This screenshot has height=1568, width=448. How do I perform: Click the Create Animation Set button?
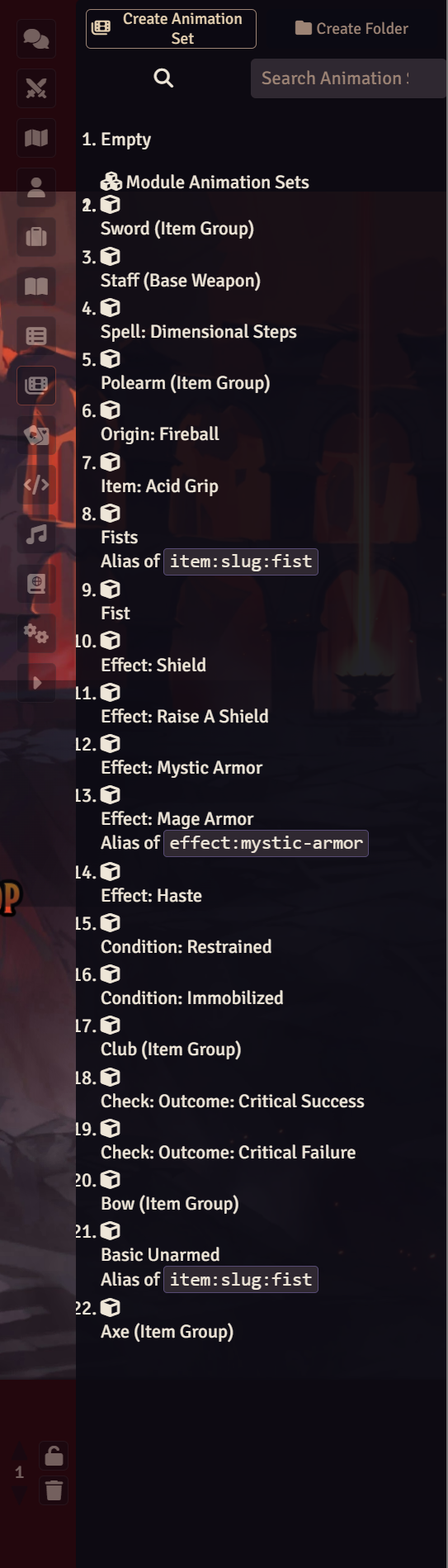click(x=171, y=29)
